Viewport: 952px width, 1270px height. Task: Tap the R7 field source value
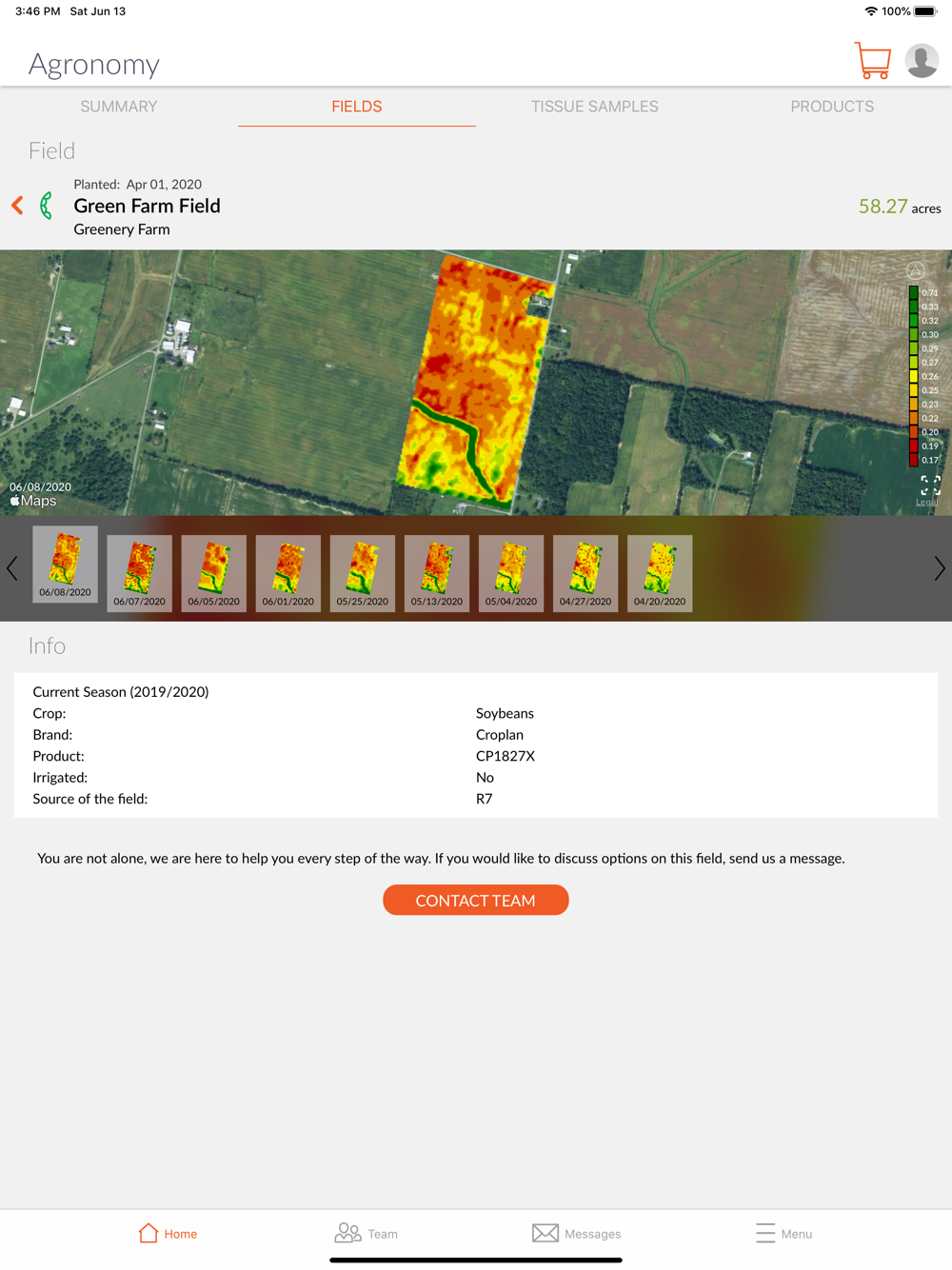[485, 799]
